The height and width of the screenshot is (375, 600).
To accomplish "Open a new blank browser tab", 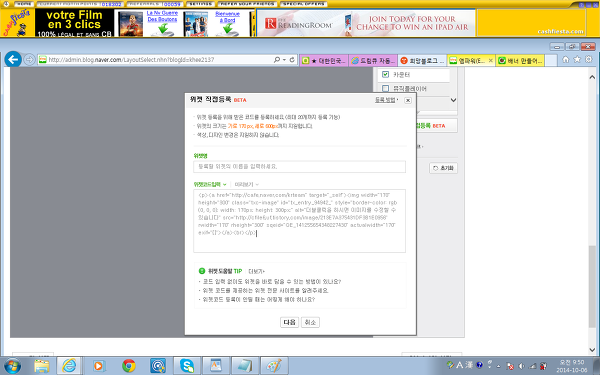I will pyautogui.click(x=550, y=60).
